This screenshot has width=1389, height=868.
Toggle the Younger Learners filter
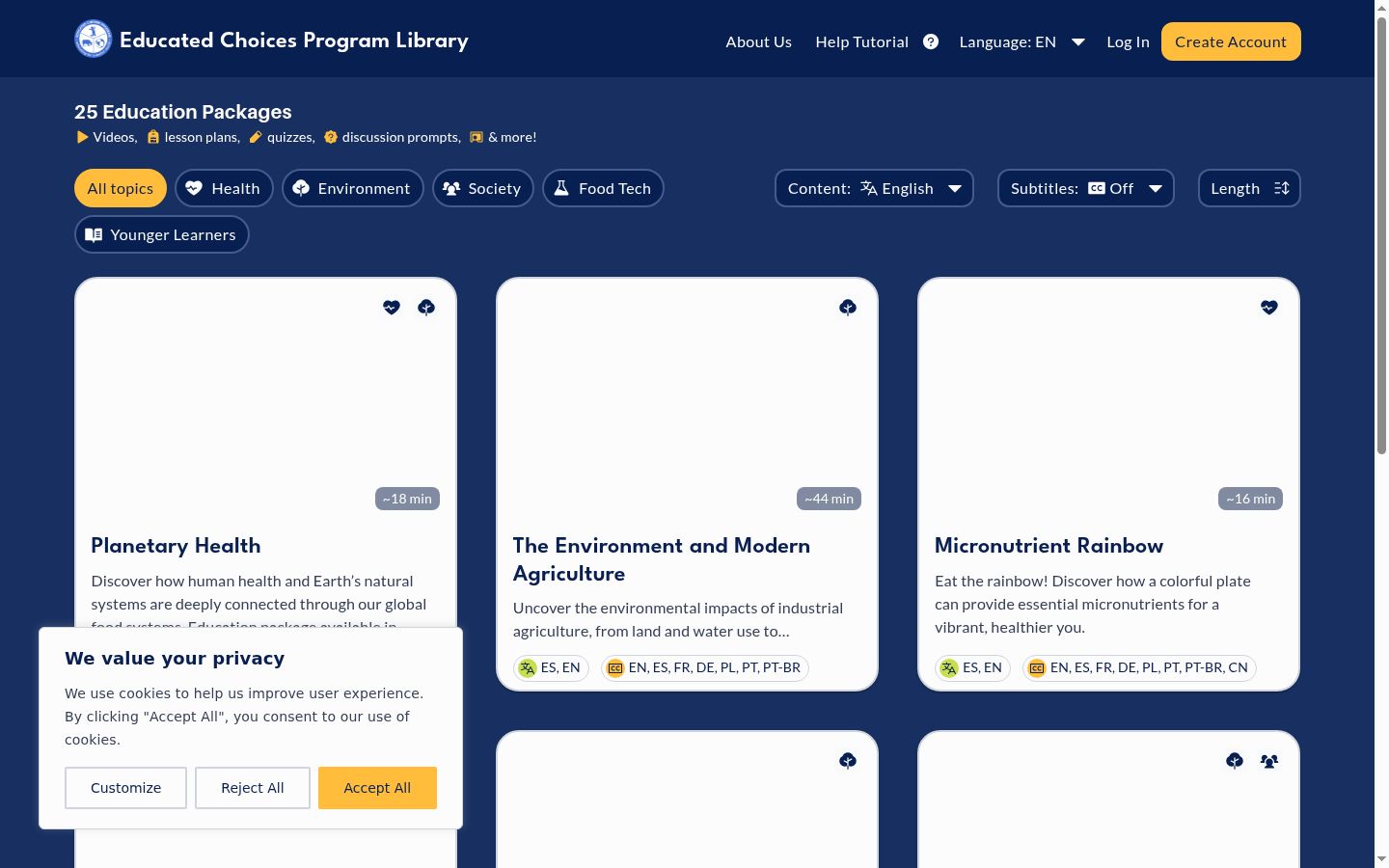click(x=162, y=234)
